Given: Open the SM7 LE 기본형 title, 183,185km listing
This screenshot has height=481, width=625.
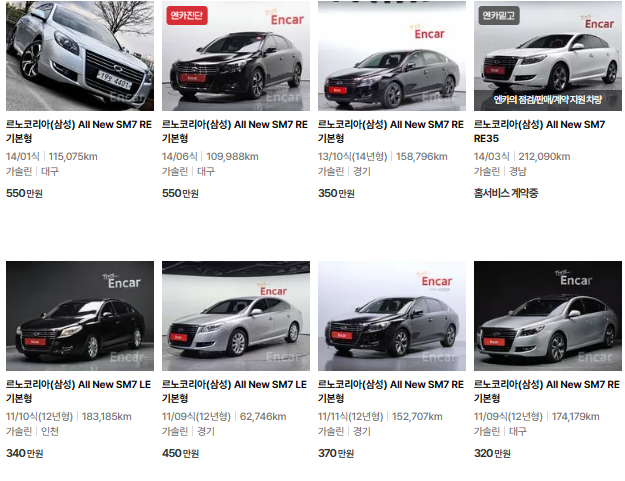Looking at the screenshot, I should [x=79, y=391].
